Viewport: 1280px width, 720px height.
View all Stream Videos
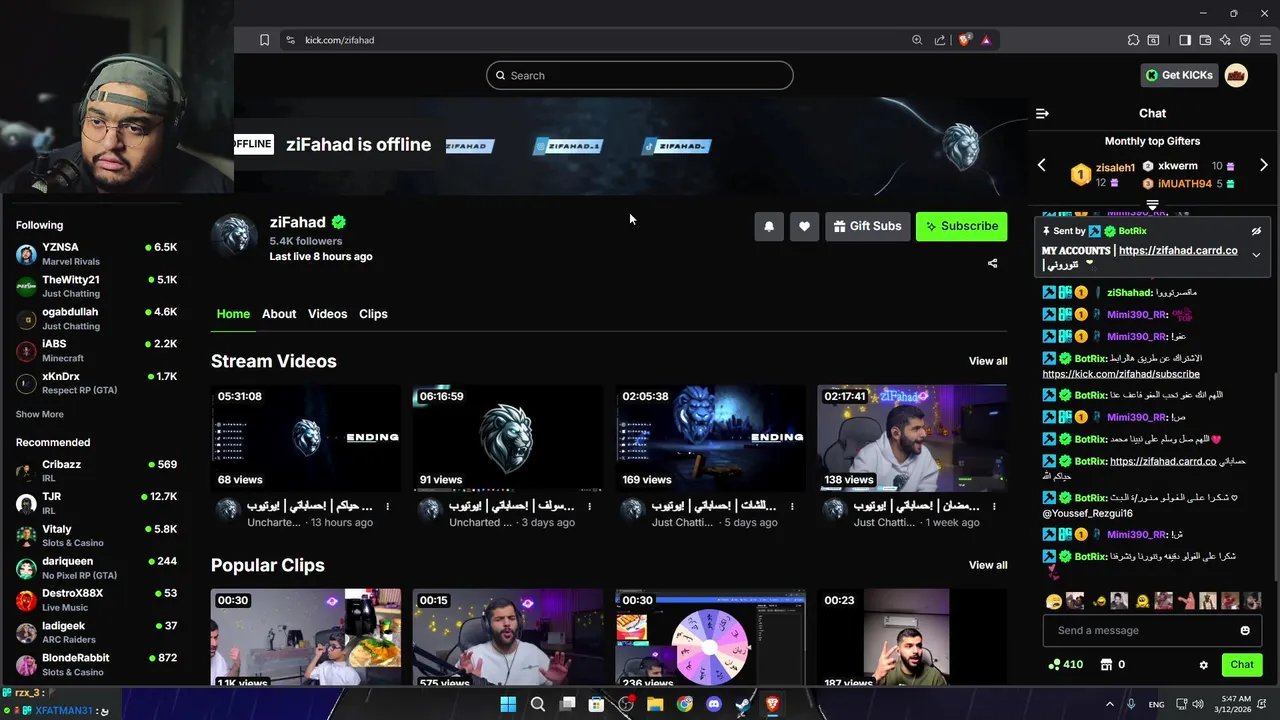[988, 361]
